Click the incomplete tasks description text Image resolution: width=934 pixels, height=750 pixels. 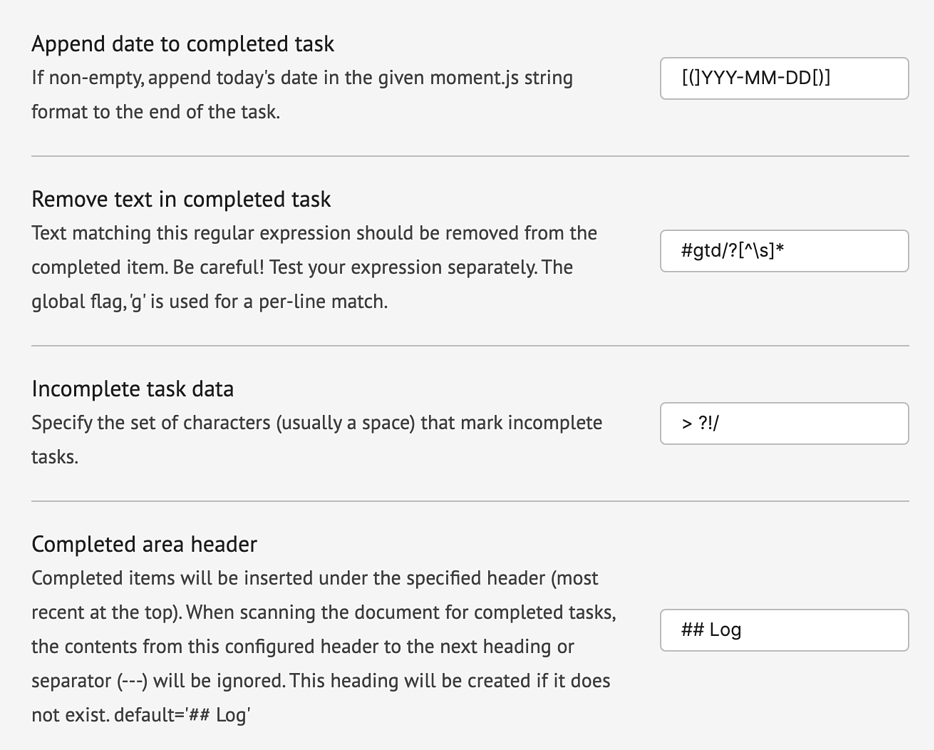[316, 439]
